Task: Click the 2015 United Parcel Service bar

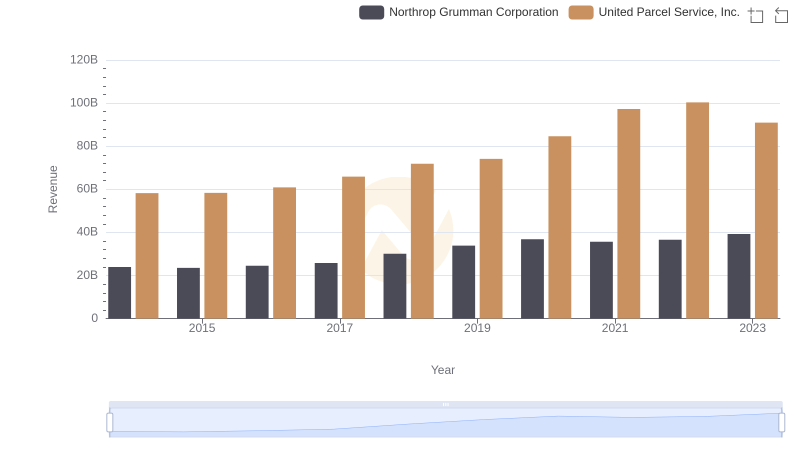Action: 216,255
